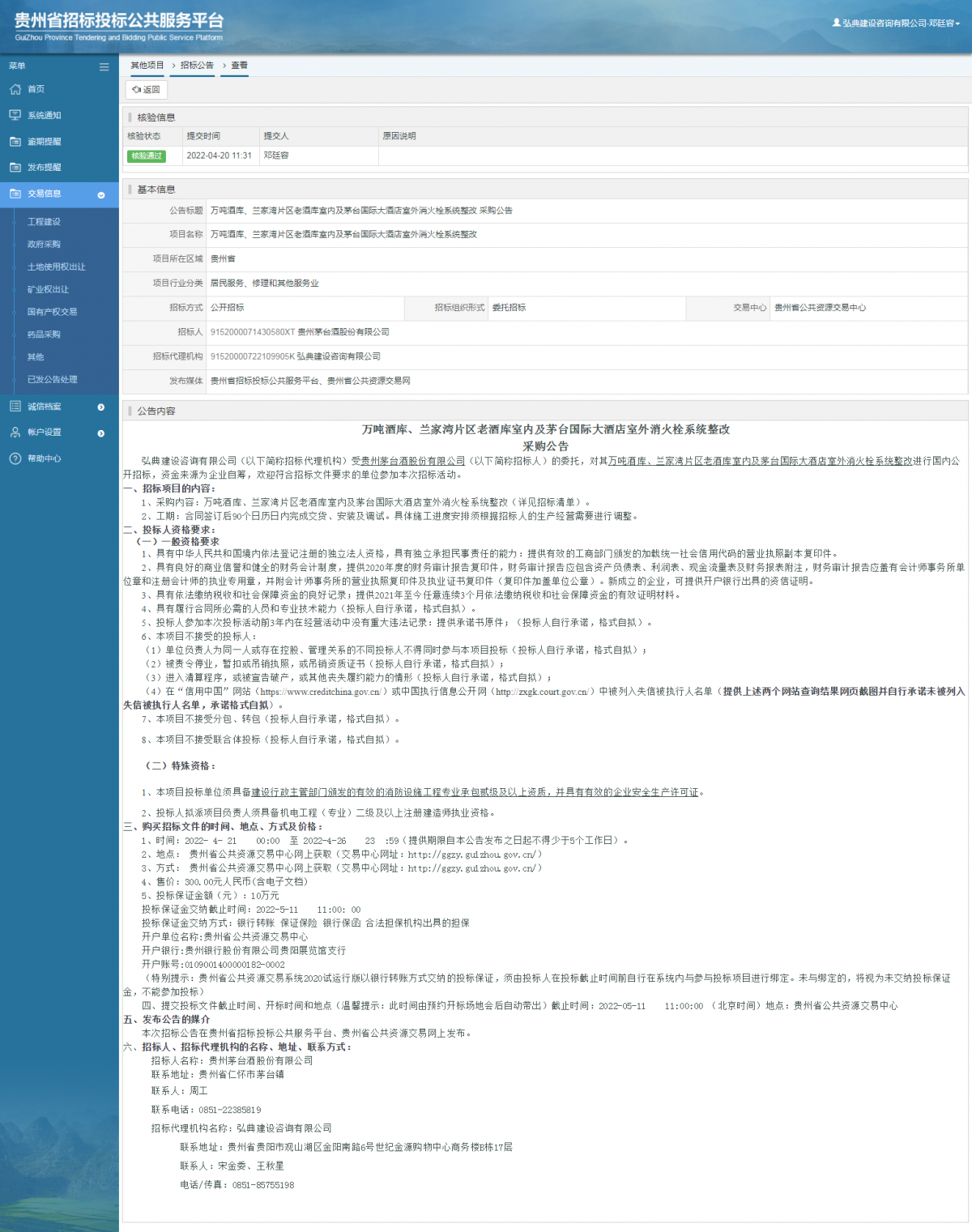Click the green 核验通过 status badge
Viewport: 972px width, 1232px height.
coord(146,156)
